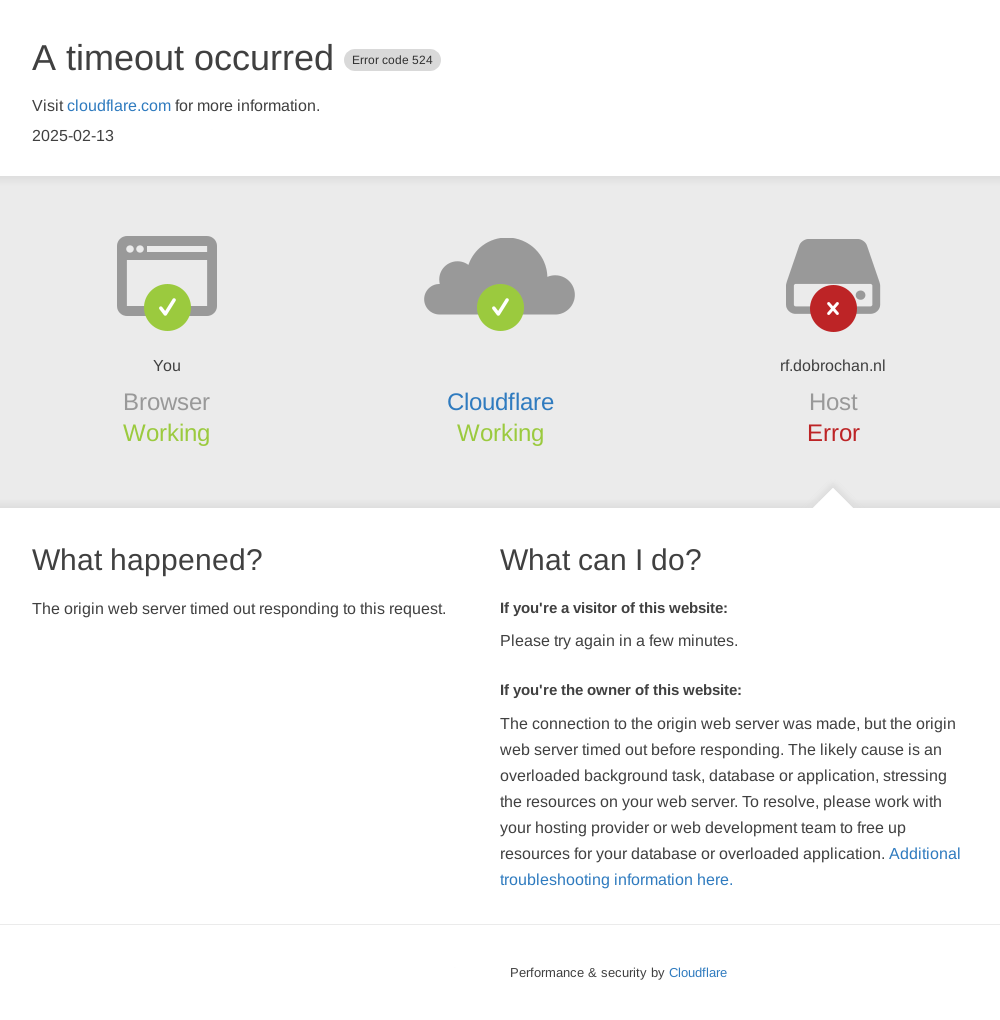The image size is (1000, 1020).
Task: Click the 2025-02-13 date text
Action: click(73, 135)
